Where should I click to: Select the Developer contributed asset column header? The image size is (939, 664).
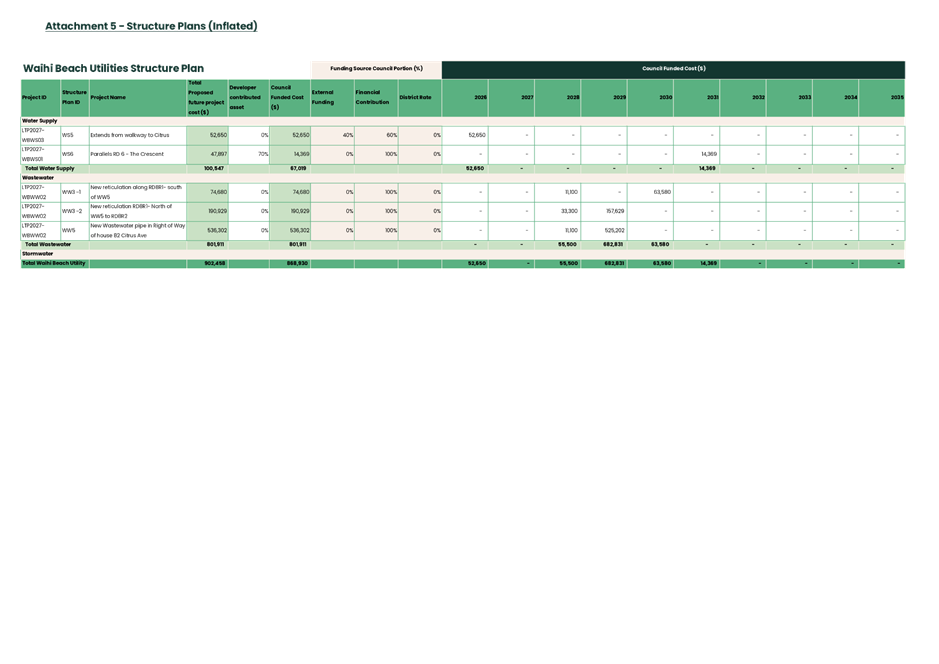pos(247,97)
